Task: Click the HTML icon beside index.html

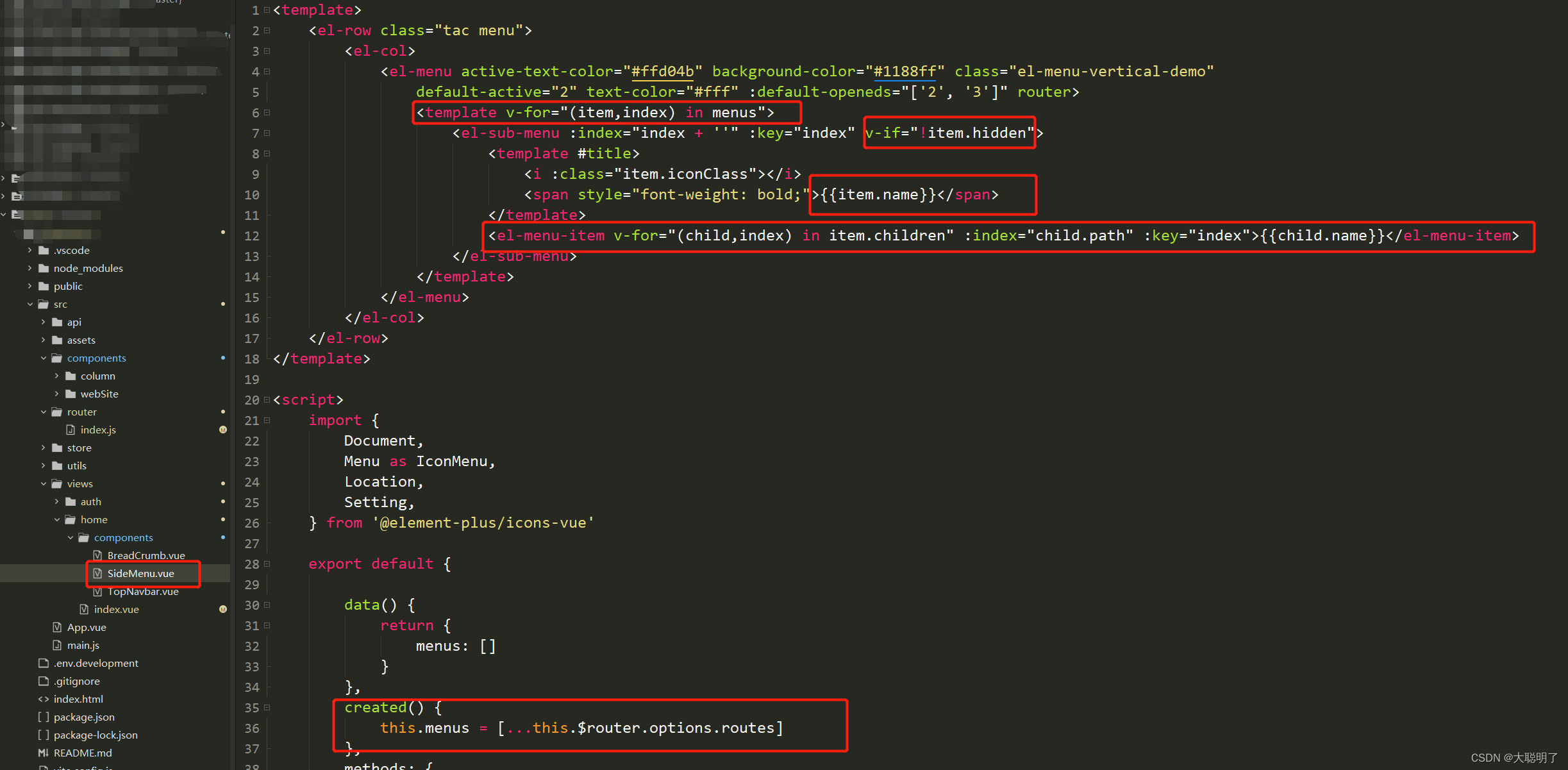Action: (x=44, y=699)
